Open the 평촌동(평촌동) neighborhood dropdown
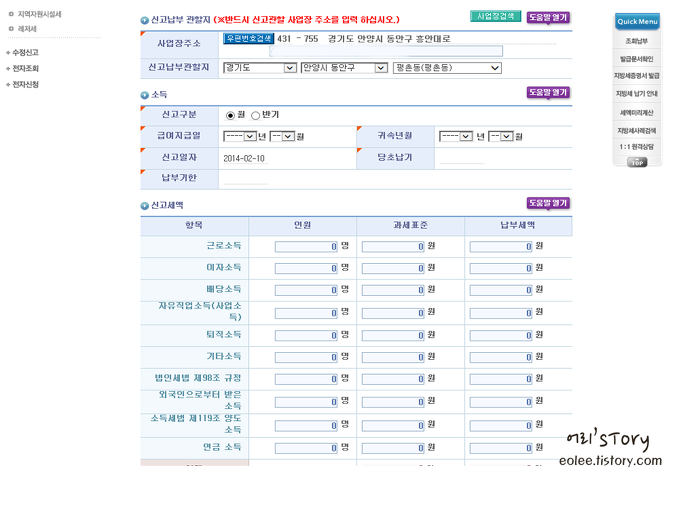 (x=447, y=68)
